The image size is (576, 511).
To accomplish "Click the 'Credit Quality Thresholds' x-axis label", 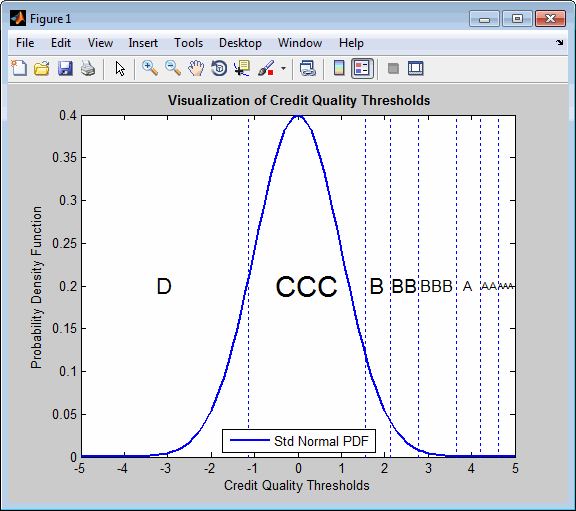I will [x=297, y=485].
